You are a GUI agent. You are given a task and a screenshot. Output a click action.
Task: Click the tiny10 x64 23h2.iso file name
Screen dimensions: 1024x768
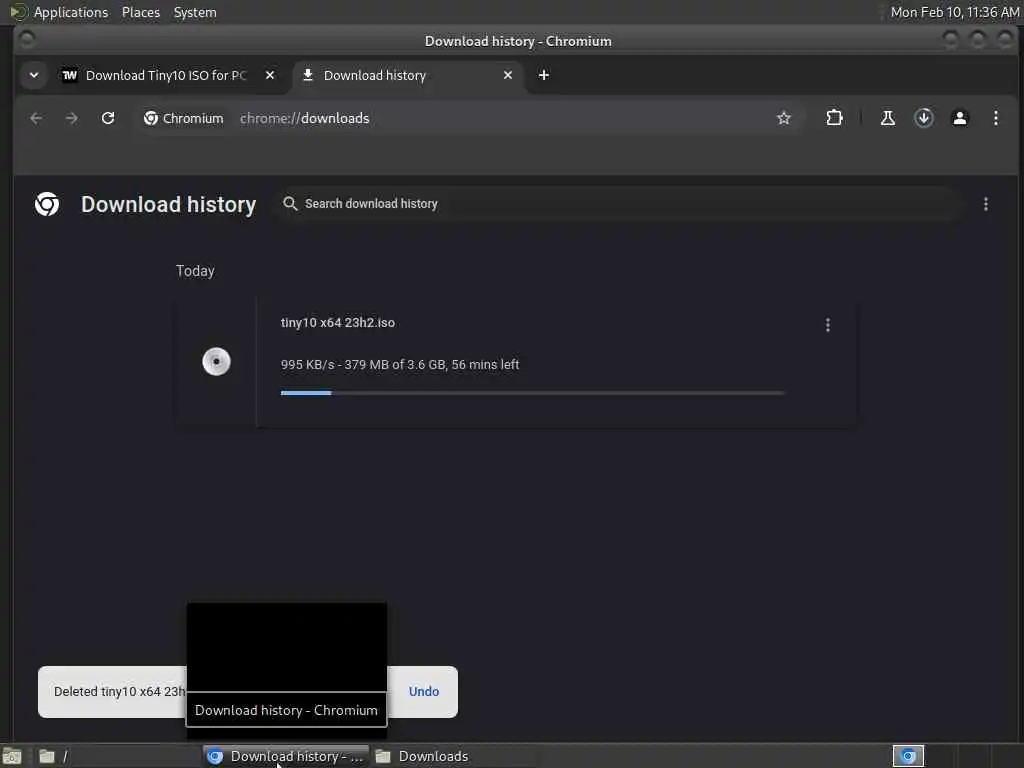click(338, 323)
